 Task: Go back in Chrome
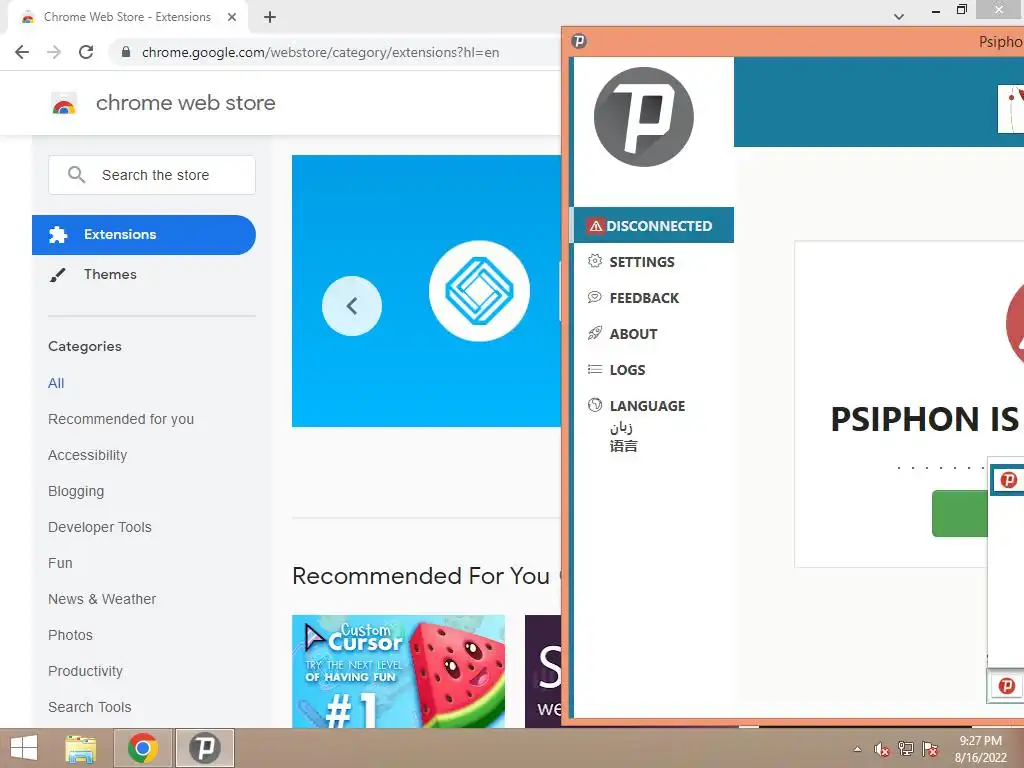[22, 52]
